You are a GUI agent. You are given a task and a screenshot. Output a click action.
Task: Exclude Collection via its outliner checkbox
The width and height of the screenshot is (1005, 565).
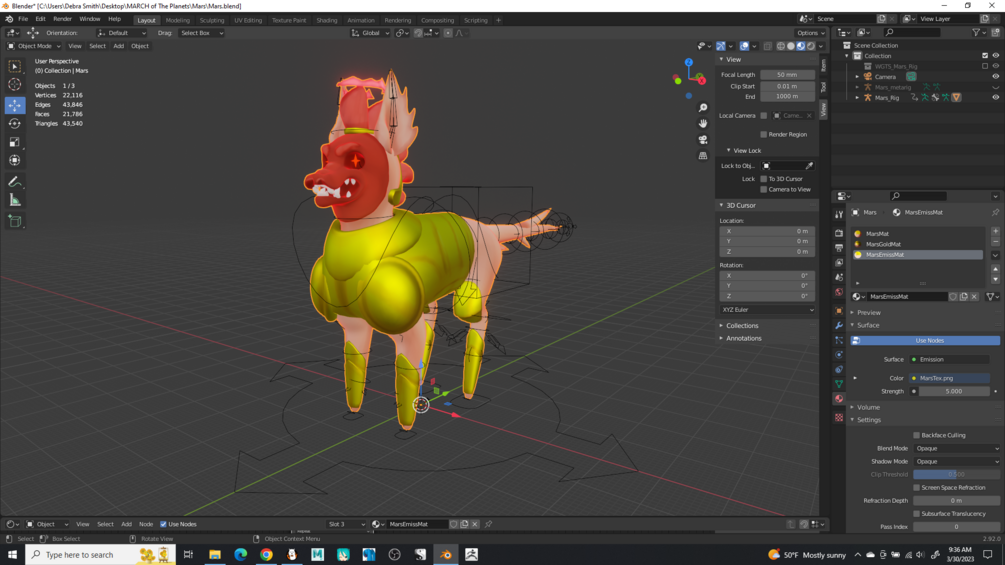click(x=985, y=56)
